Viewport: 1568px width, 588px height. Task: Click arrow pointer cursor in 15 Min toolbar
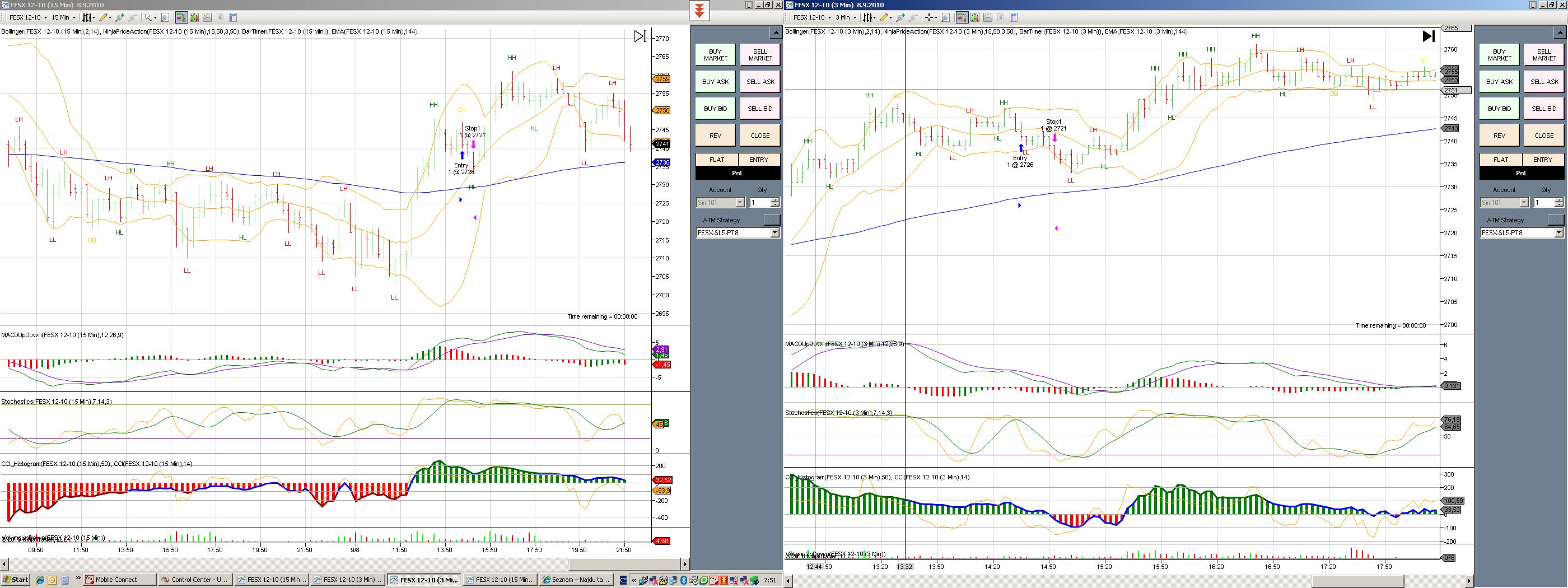pos(147,18)
